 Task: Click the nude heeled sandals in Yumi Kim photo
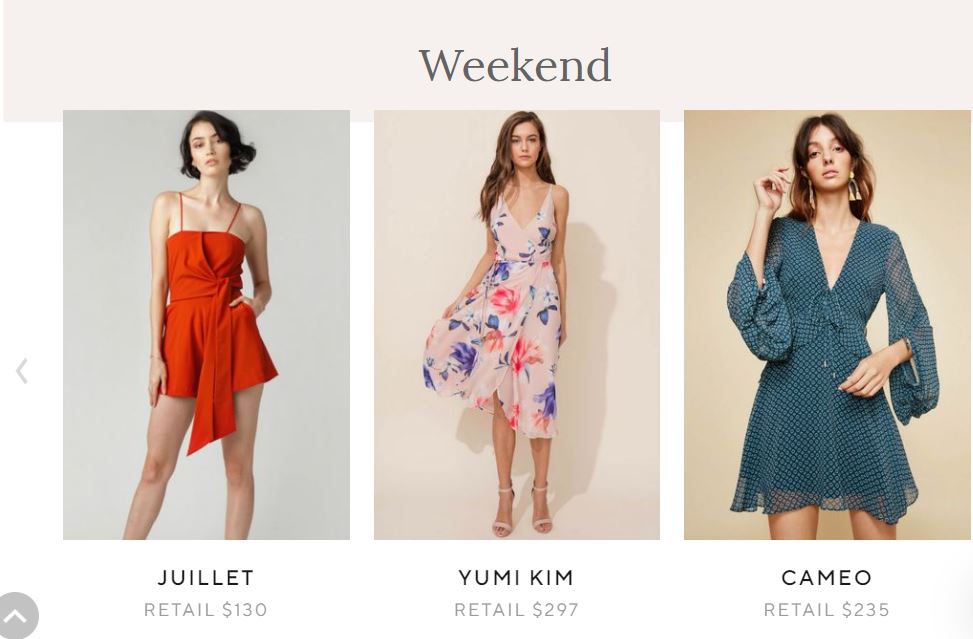[x=522, y=512]
